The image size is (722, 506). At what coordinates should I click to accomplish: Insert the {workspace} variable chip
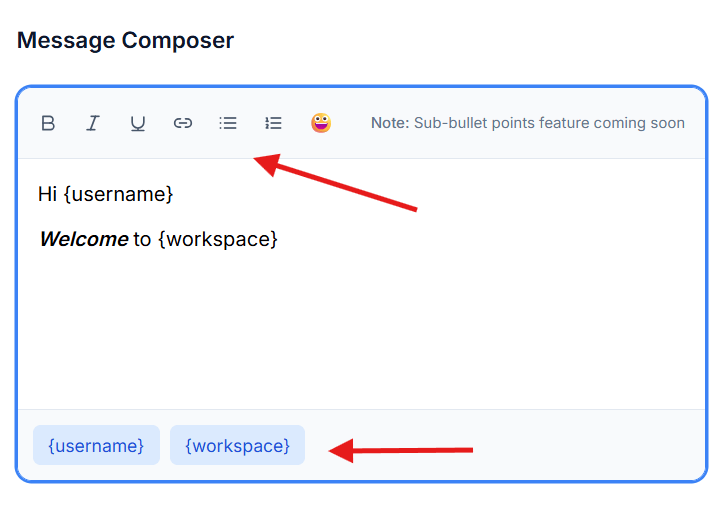click(237, 445)
